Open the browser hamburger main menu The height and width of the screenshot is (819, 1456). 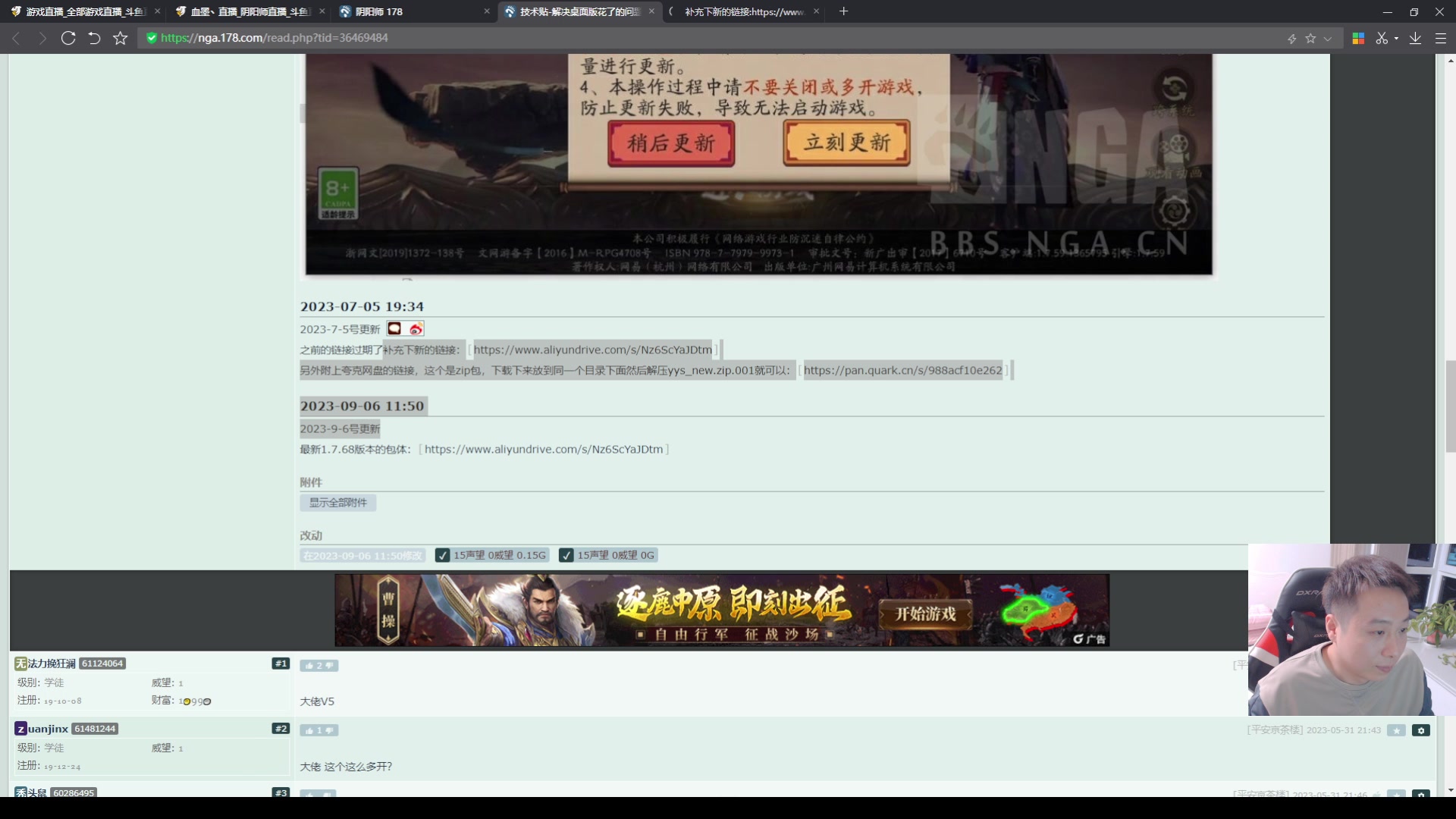tap(1441, 38)
